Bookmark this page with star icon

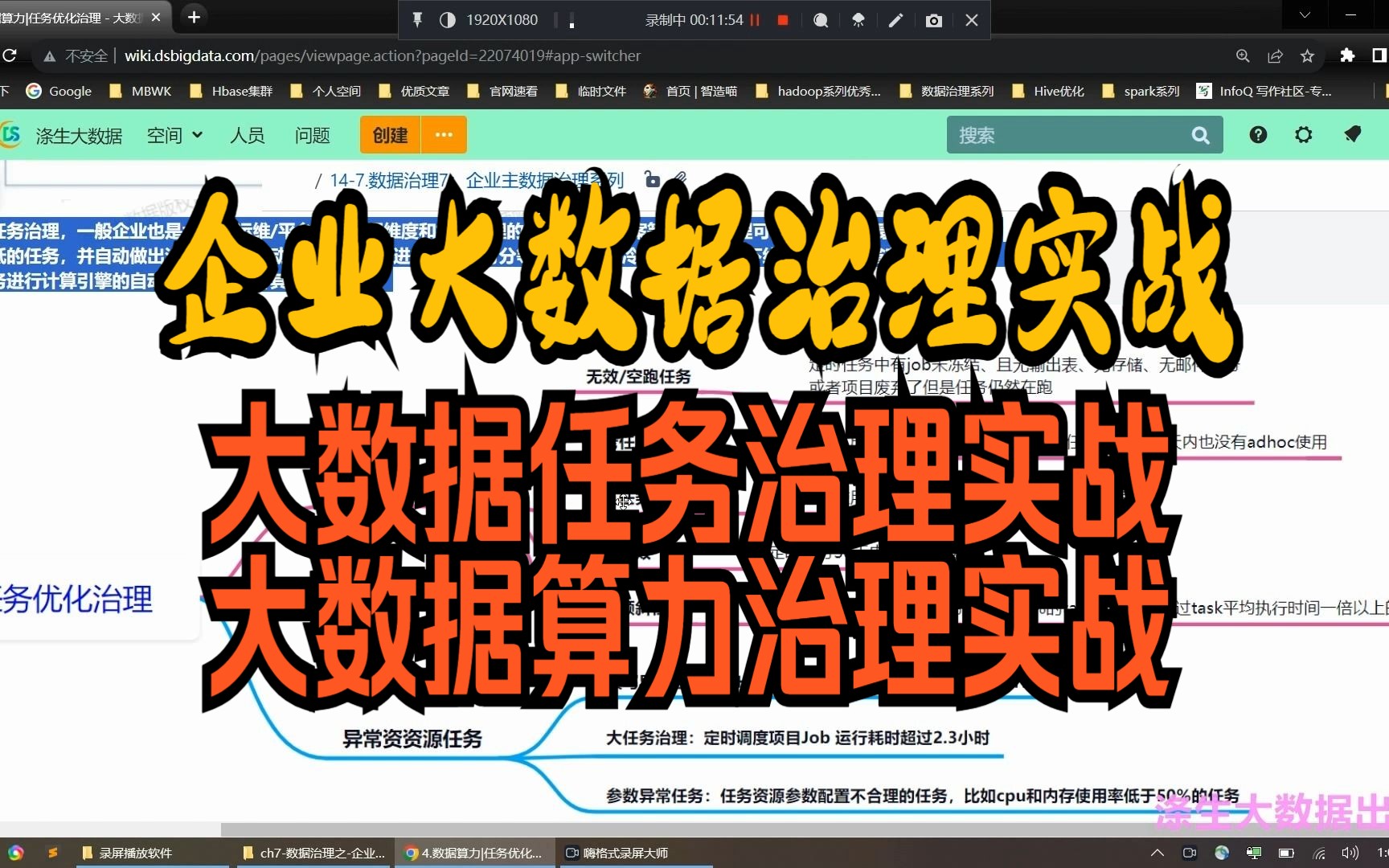click(1307, 55)
